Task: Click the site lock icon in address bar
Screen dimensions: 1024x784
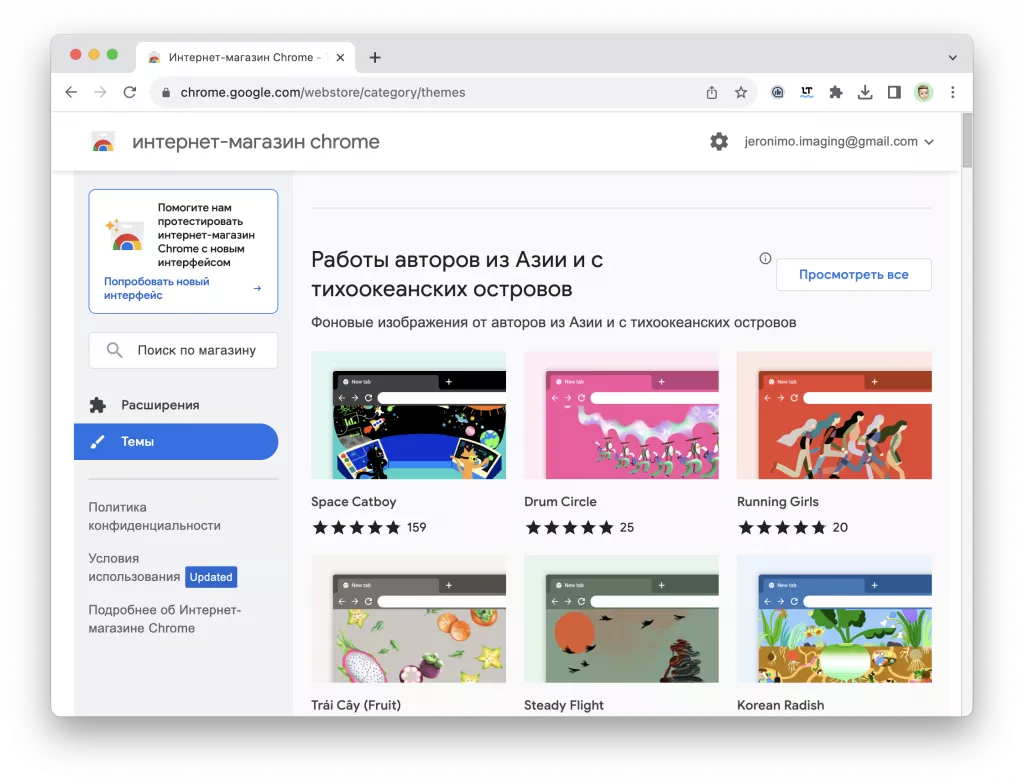Action: pyautogui.click(x=164, y=92)
